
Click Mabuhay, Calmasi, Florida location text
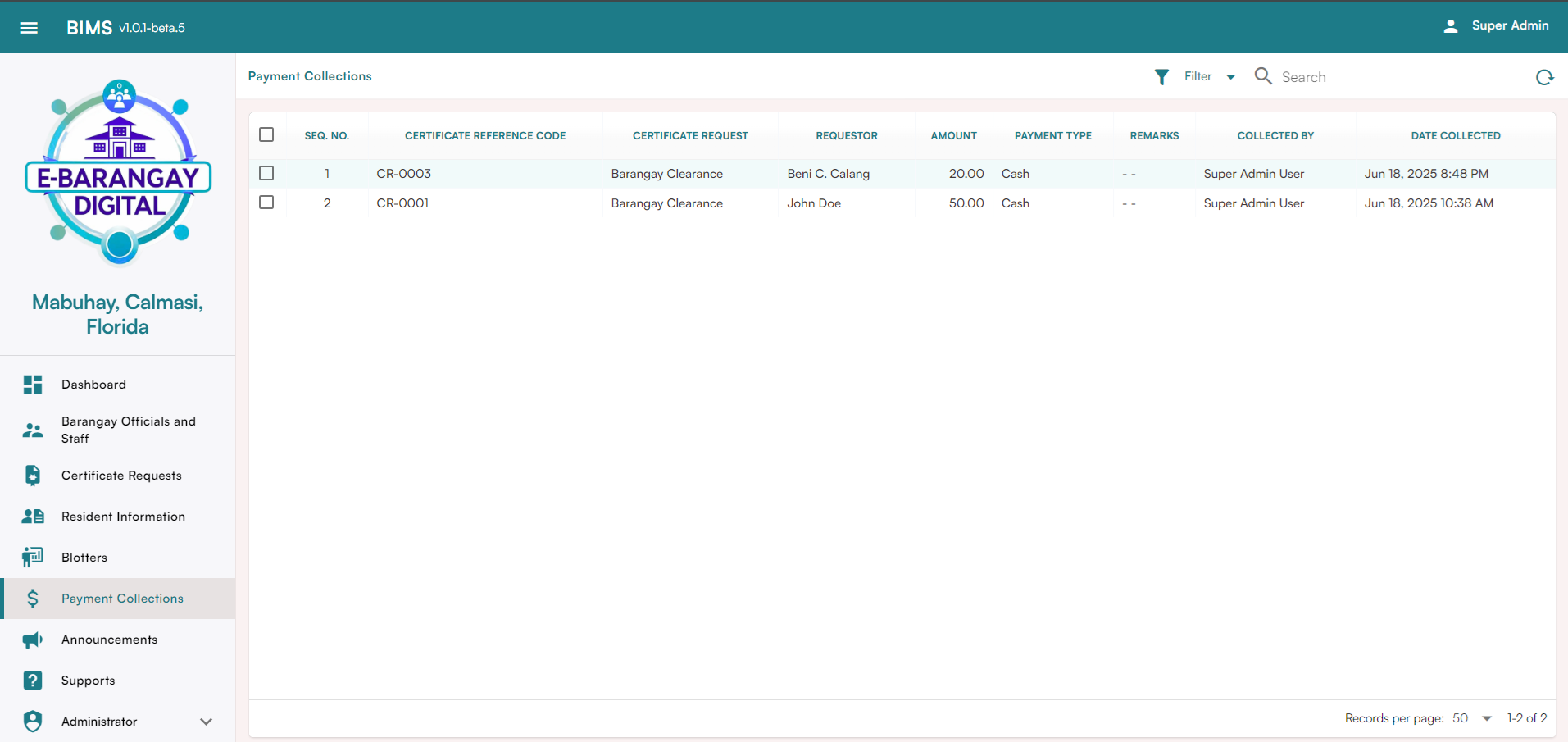coord(117,314)
